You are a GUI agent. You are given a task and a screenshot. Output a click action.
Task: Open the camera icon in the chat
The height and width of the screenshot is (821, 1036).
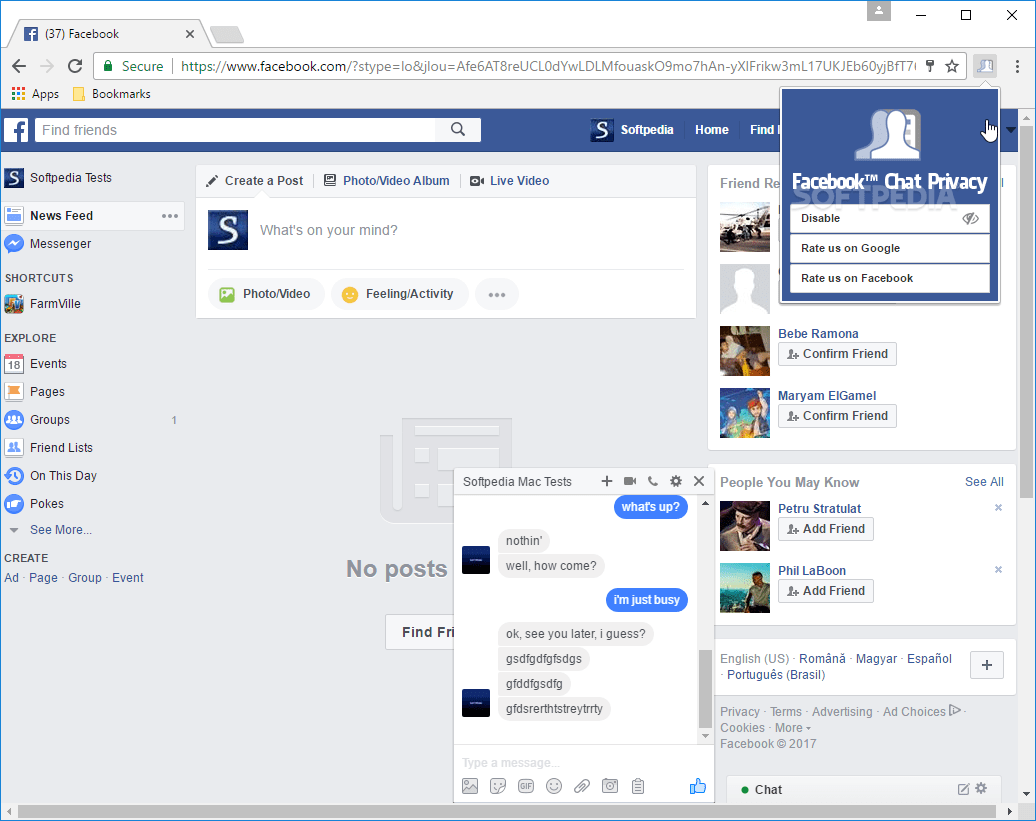point(610,786)
